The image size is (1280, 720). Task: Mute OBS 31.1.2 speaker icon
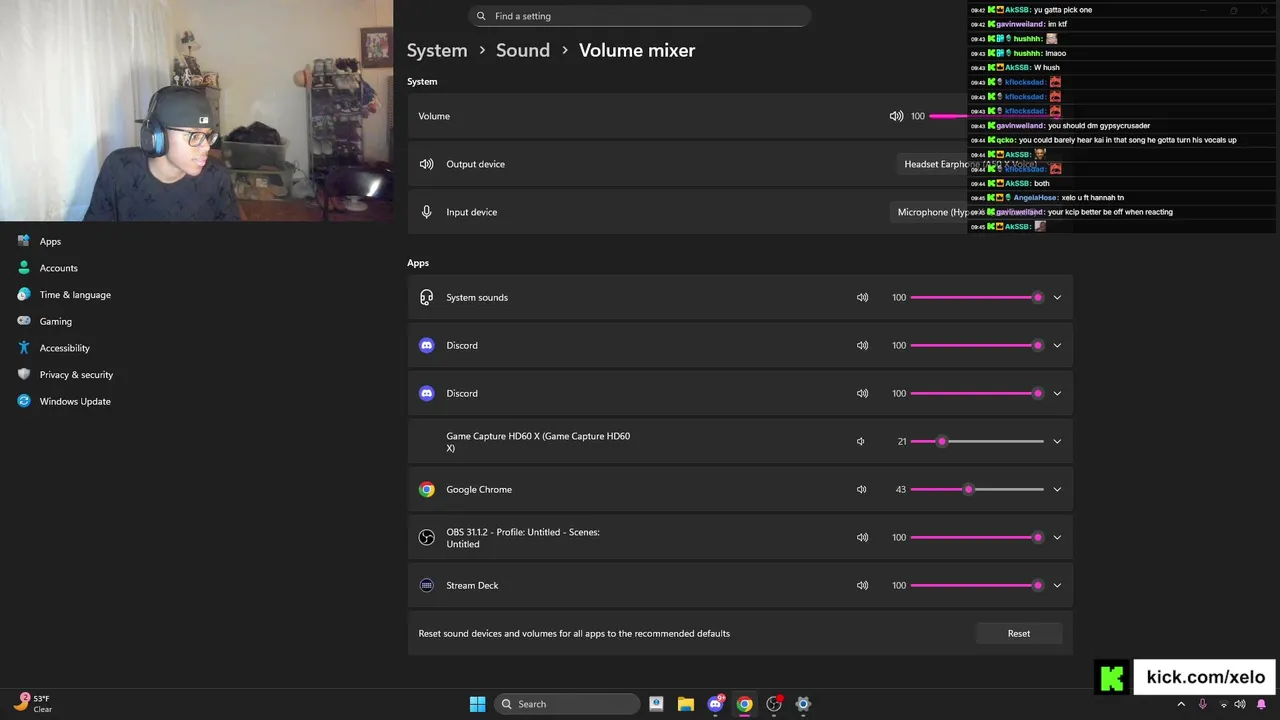(x=862, y=537)
